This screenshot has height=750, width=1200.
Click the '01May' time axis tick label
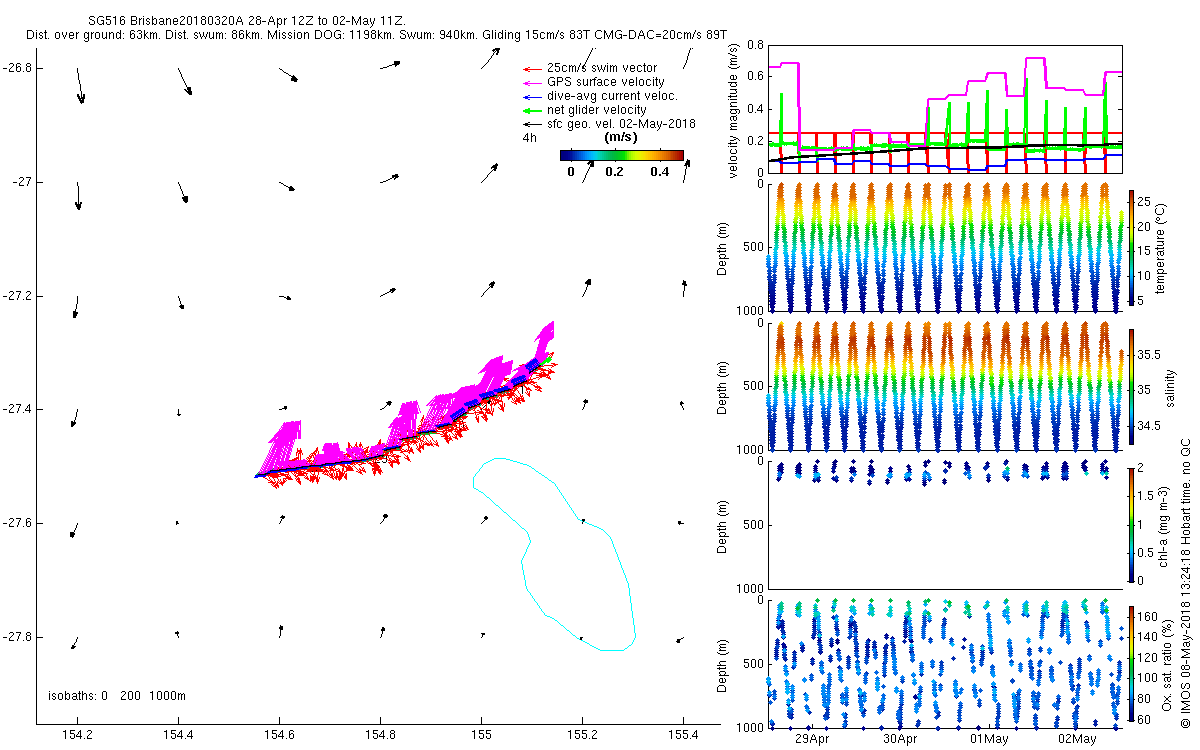pyautogui.click(x=989, y=740)
